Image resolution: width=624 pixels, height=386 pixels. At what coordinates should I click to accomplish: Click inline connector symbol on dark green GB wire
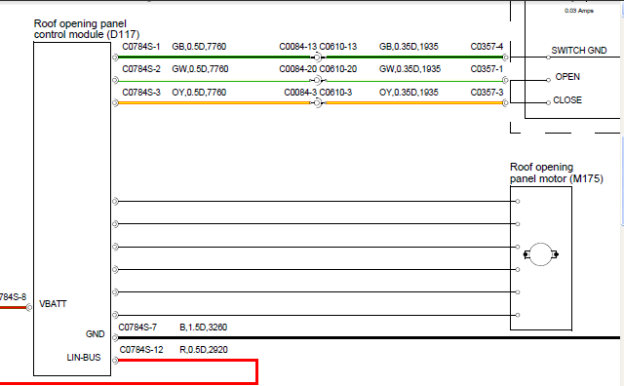click(317, 57)
